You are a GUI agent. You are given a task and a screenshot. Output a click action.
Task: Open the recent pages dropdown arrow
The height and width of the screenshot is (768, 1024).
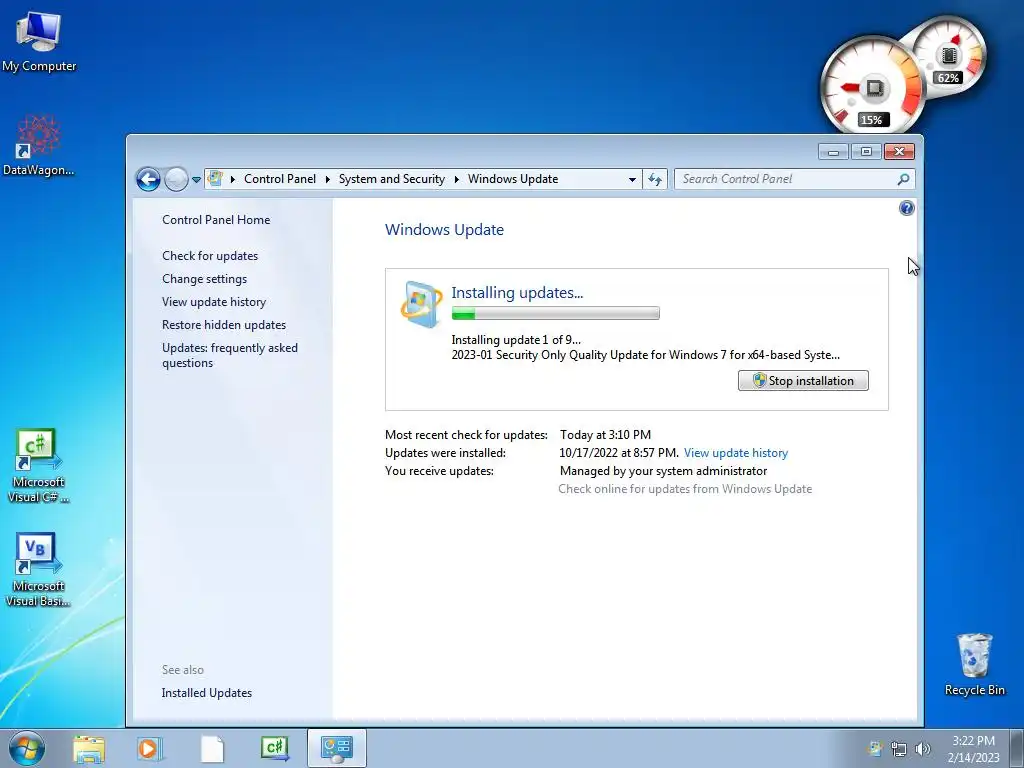point(197,180)
